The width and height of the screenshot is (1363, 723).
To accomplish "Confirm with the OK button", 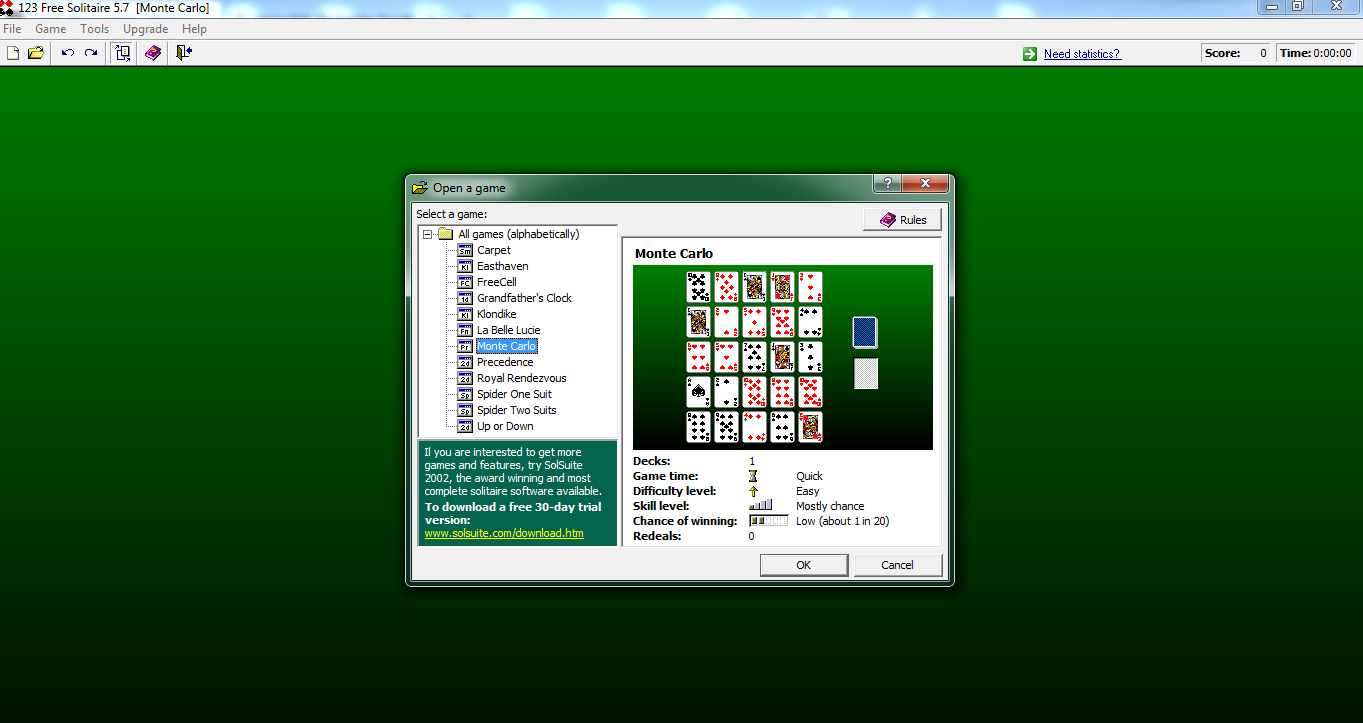I will (804, 565).
